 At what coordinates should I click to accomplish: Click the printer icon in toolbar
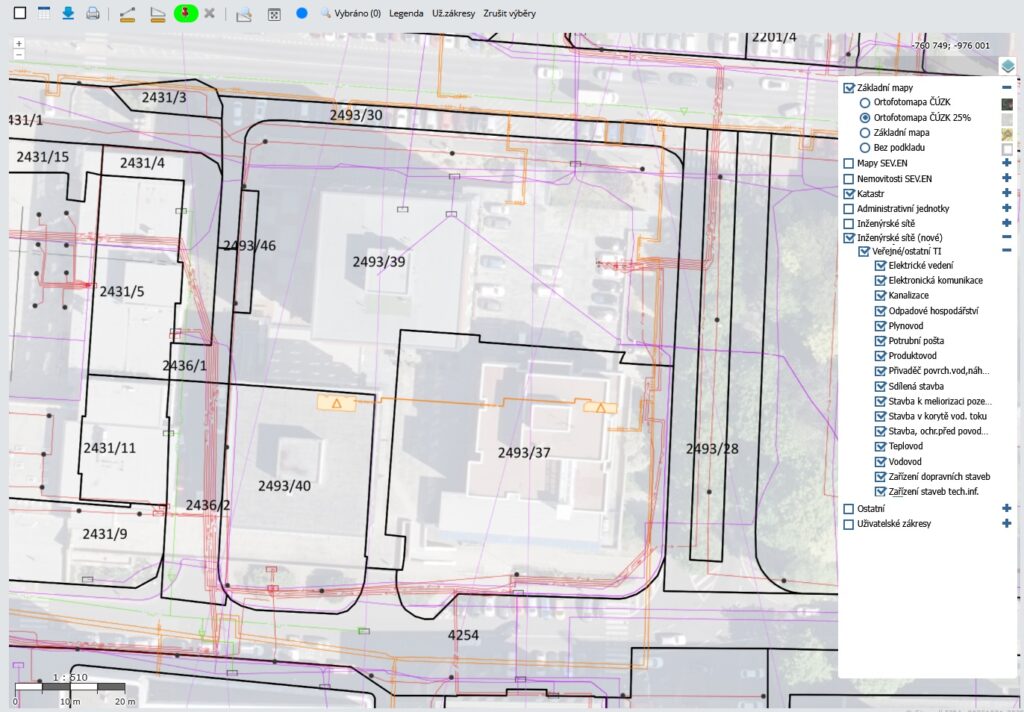click(x=92, y=14)
